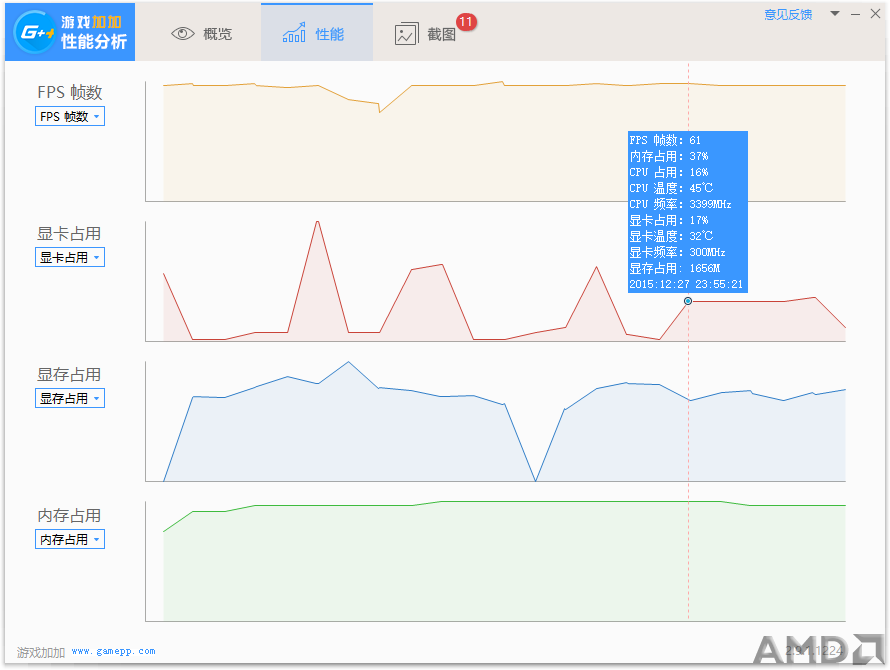Expand the FPS 帧数 dropdown
This screenshot has height=670, width=890.
click(x=70, y=116)
